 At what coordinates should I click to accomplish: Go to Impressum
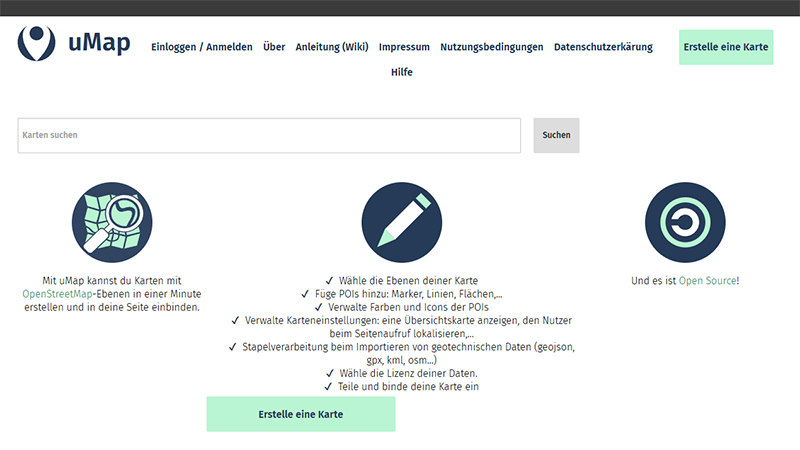click(404, 47)
